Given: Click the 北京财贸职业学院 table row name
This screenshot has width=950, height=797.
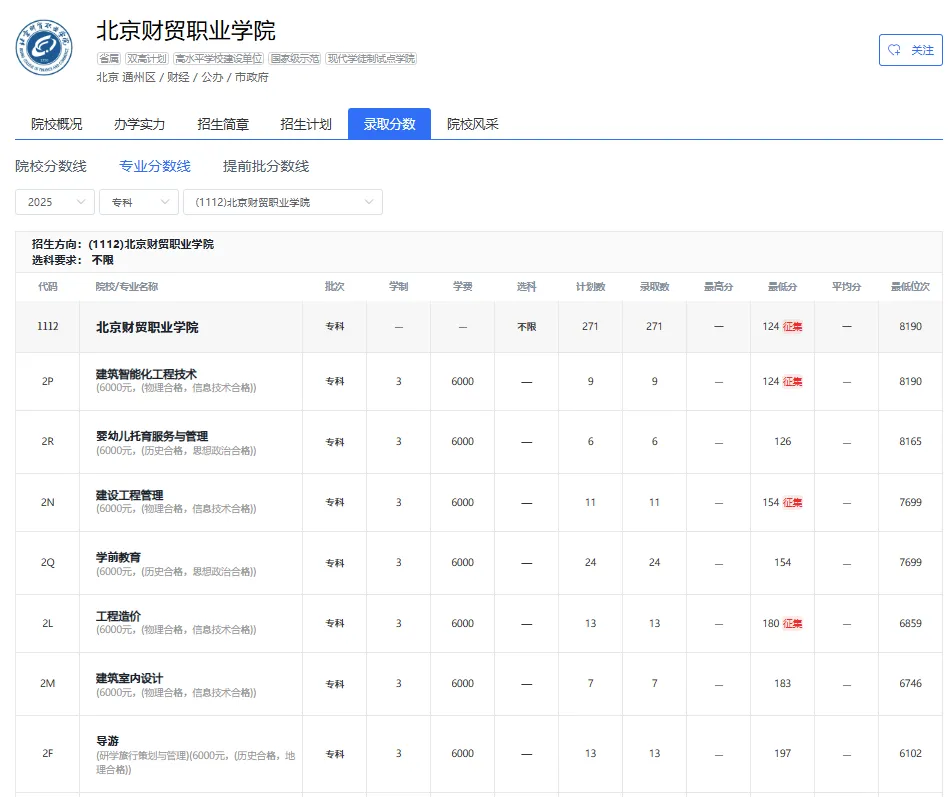Looking at the screenshot, I should (147, 327).
